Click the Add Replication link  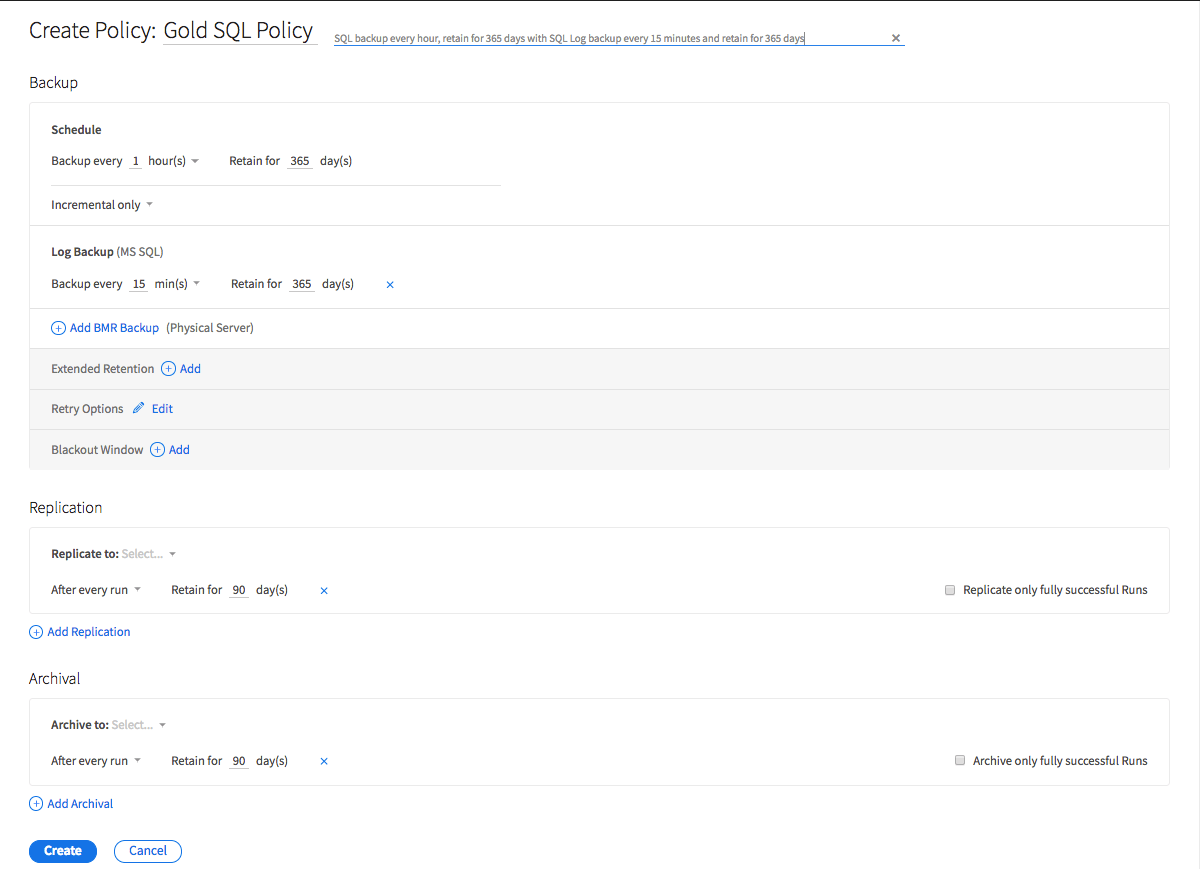click(88, 632)
